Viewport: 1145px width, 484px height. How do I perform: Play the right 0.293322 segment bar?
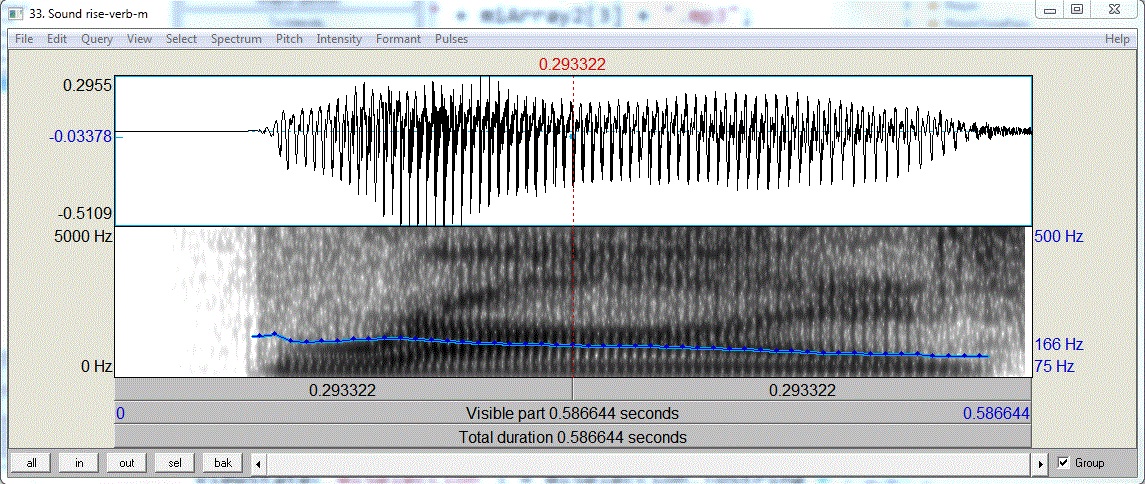coord(802,390)
